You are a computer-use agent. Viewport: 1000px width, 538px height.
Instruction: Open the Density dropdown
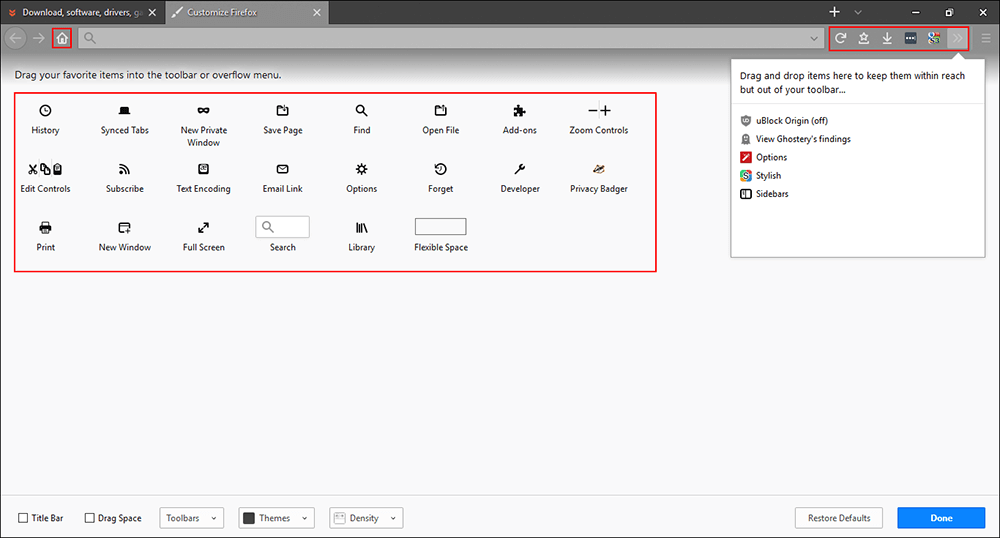click(366, 518)
